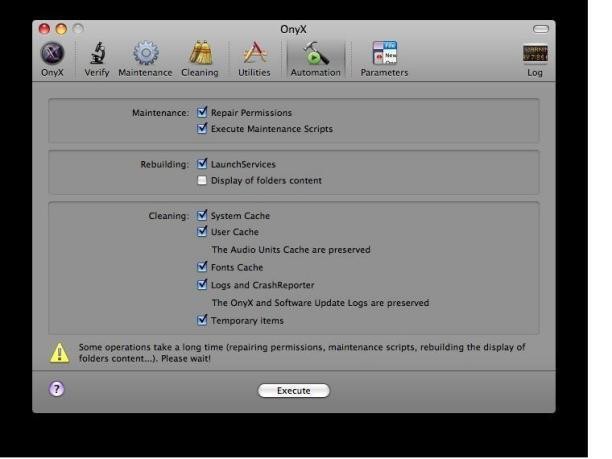Screen dimensions: 612x459
Task: Show the Log display icon
Action: point(535,53)
